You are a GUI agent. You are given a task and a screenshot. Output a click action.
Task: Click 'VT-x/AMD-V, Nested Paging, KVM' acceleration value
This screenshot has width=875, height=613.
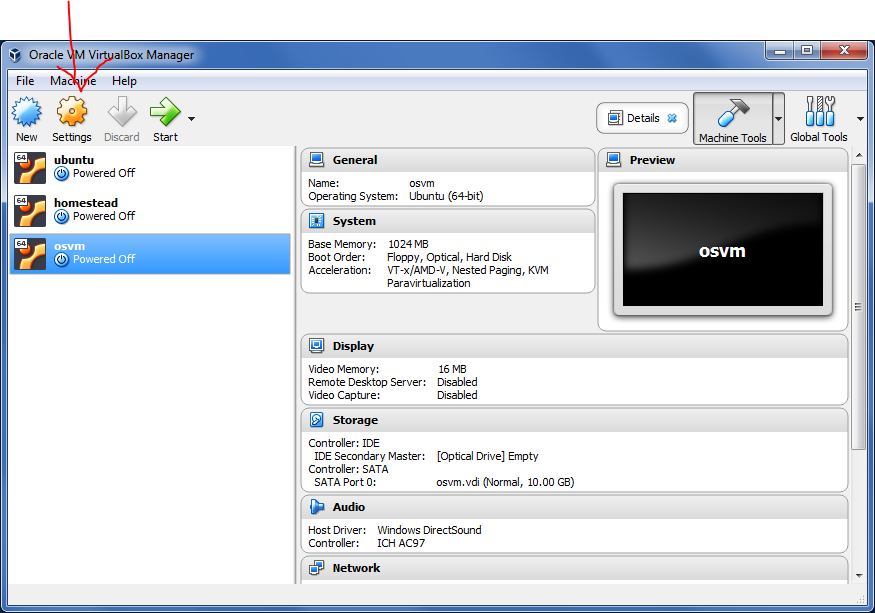pos(468,270)
